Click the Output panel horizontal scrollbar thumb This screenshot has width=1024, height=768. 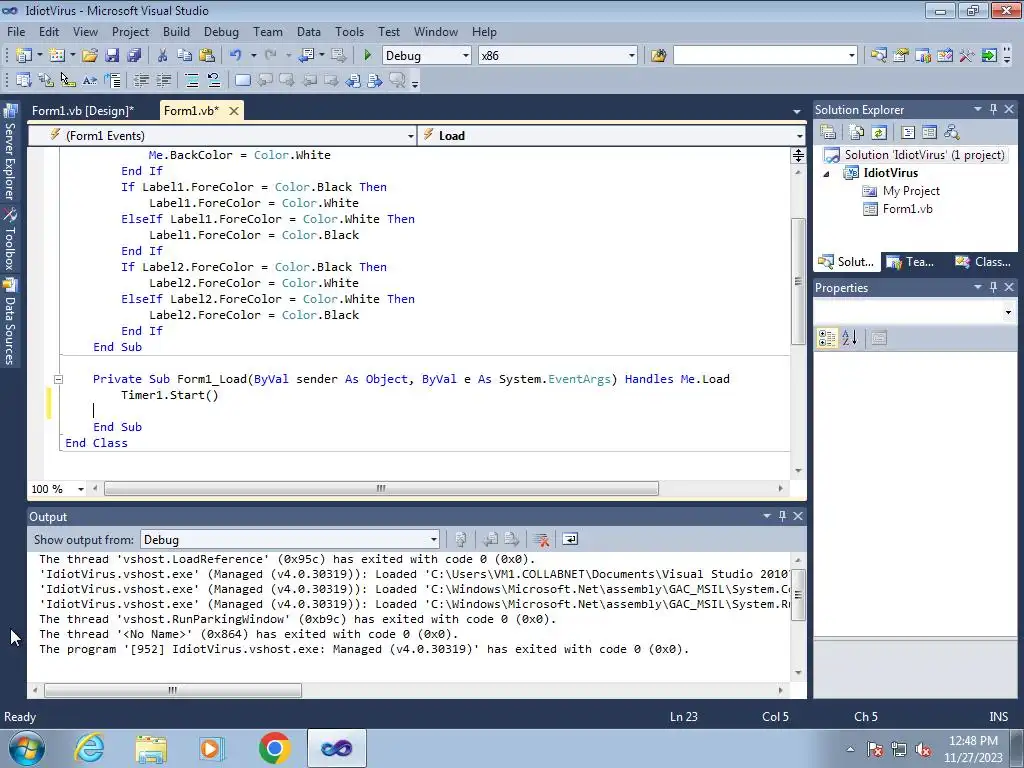tap(173, 690)
